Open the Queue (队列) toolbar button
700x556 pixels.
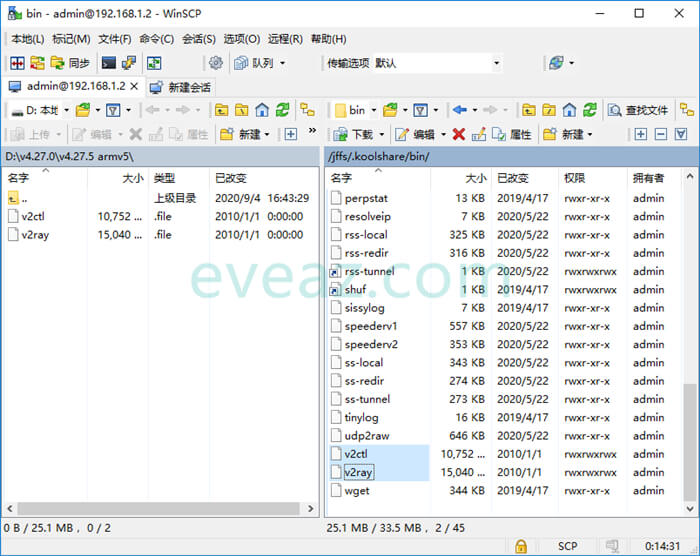coord(254,63)
